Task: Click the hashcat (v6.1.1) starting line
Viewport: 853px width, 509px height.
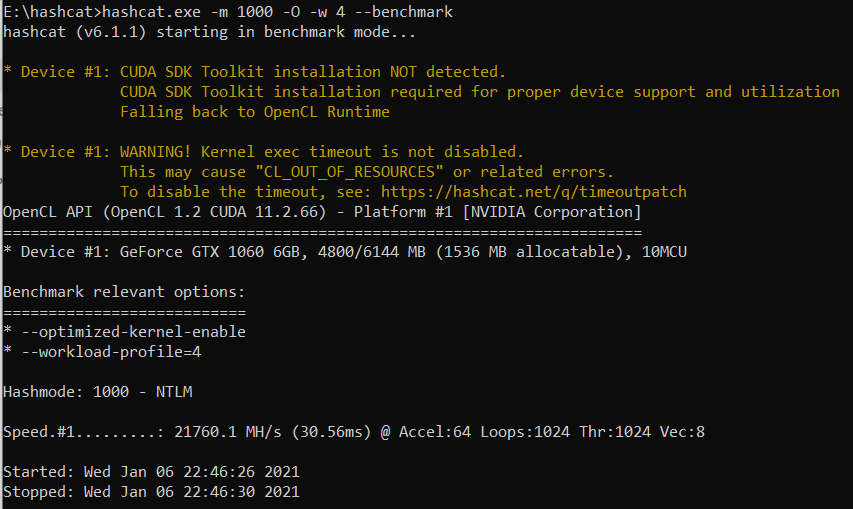Action: (210, 32)
